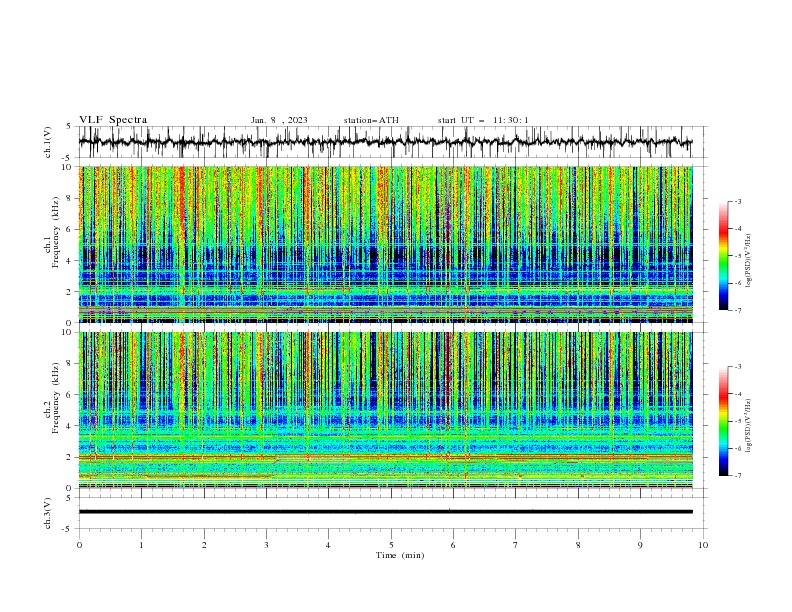Click the ch.1 Frequency (kHz) axis label
The height and width of the screenshot is (612, 792).
click(x=52, y=231)
